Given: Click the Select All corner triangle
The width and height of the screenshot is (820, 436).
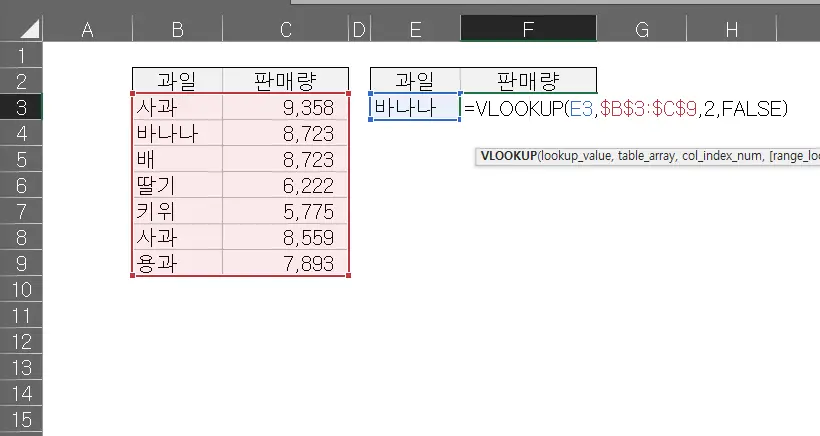Looking at the screenshot, I should 30,29.
